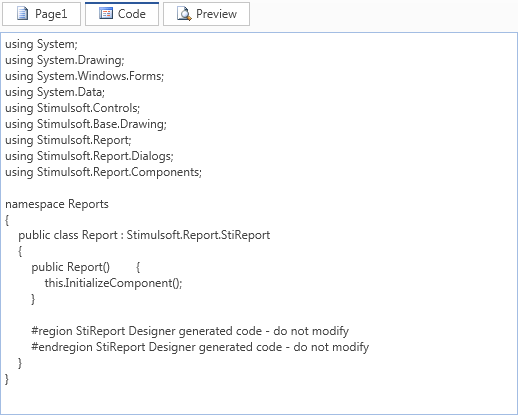Click the 'namespace Reports' line
Screen dimensions: 518x415
click(57, 204)
